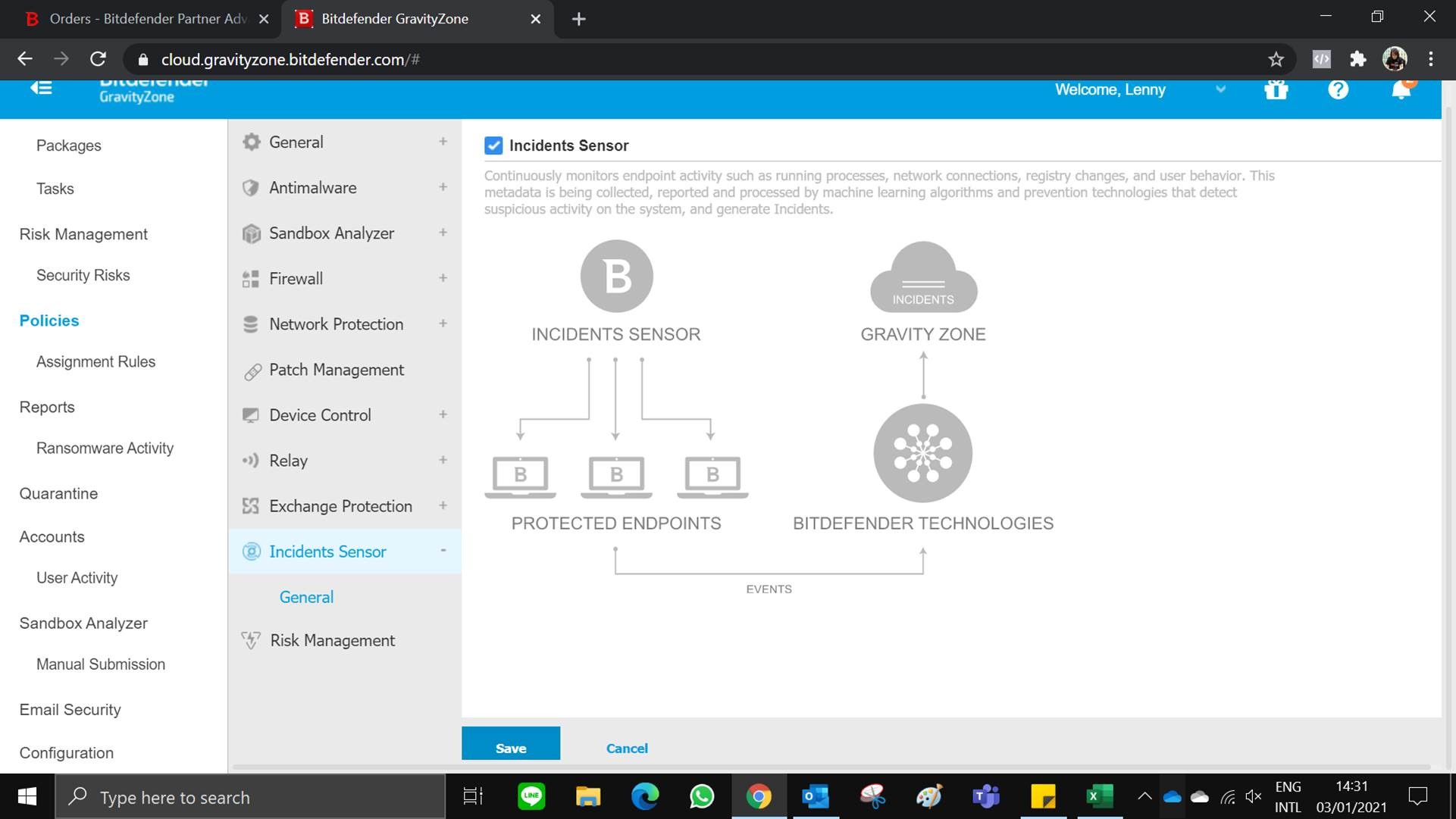The width and height of the screenshot is (1456, 819).
Task: Open Quarantine in the left menu
Action: pos(58,493)
